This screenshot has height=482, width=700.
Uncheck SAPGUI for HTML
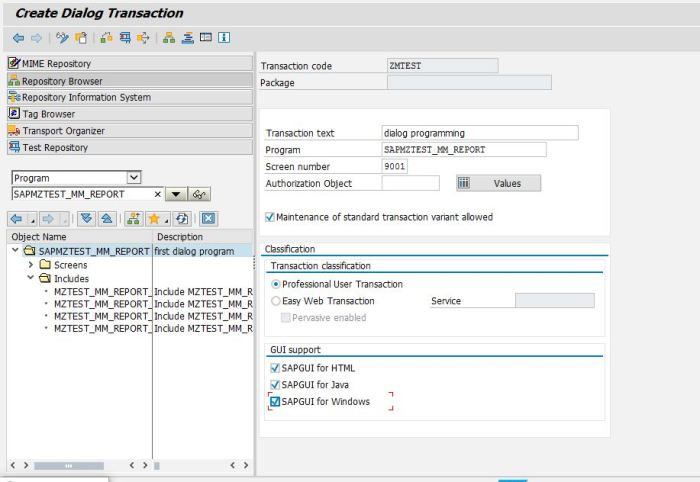pyautogui.click(x=275, y=368)
